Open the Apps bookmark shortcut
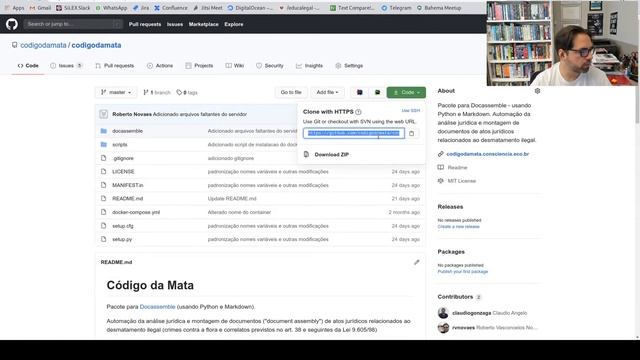This screenshot has height=360, width=640. 15,8
